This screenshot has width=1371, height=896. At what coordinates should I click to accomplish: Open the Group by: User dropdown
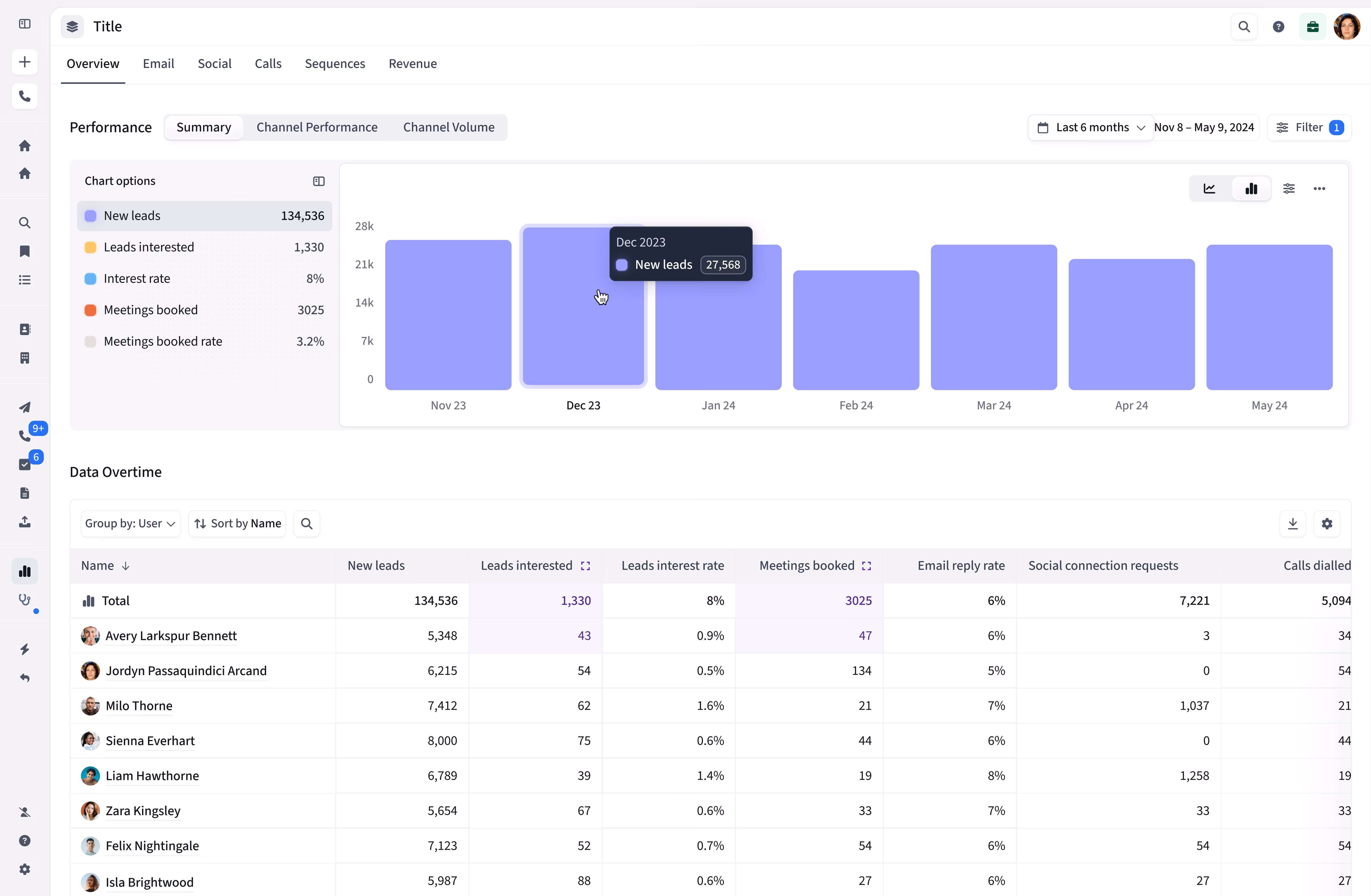click(x=131, y=524)
